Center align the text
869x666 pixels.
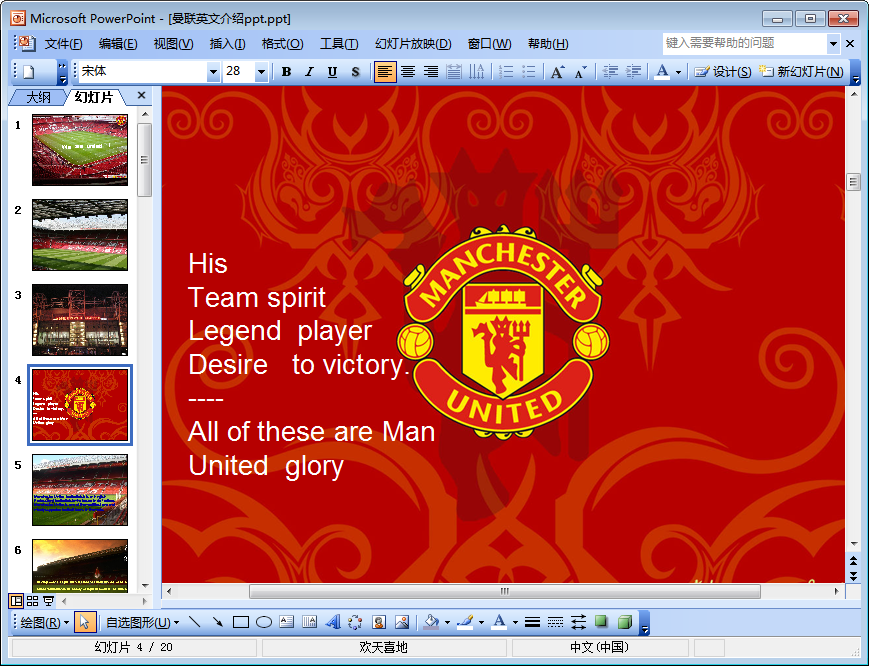pyautogui.click(x=408, y=71)
